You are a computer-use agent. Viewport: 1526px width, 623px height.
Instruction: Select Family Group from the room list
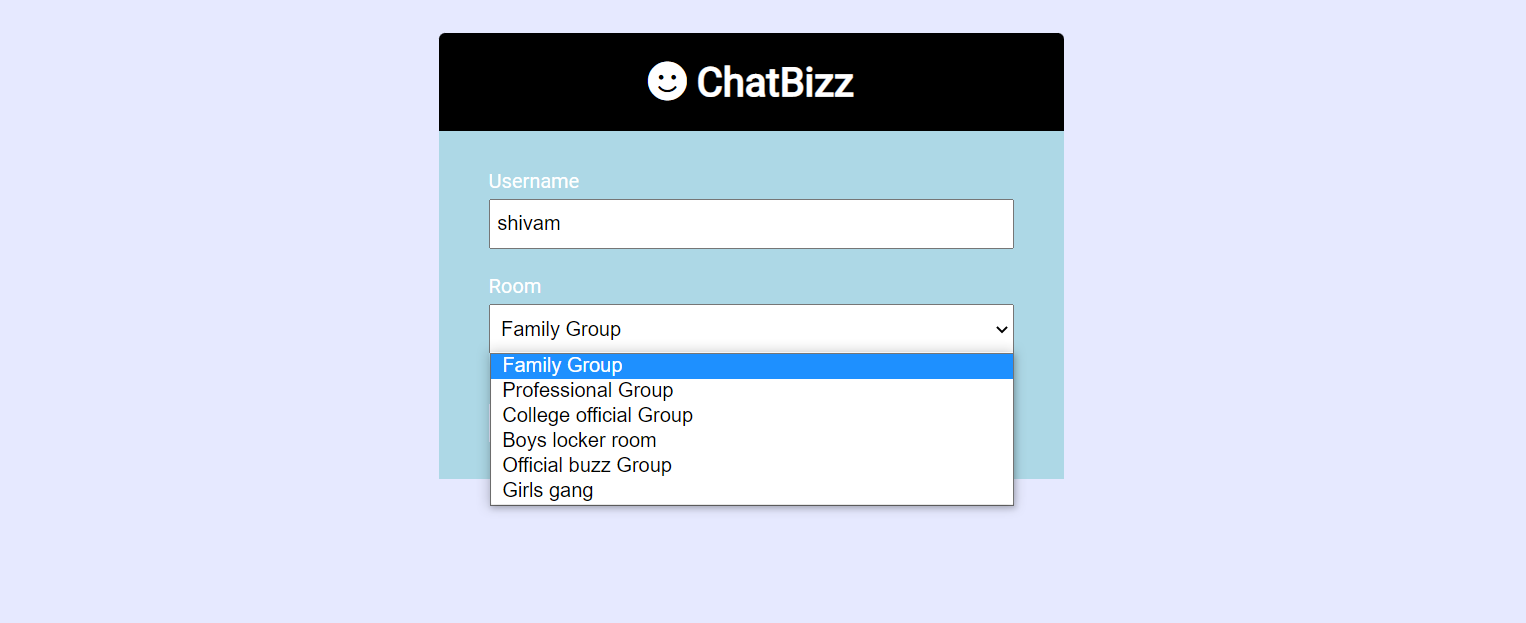pos(562,365)
